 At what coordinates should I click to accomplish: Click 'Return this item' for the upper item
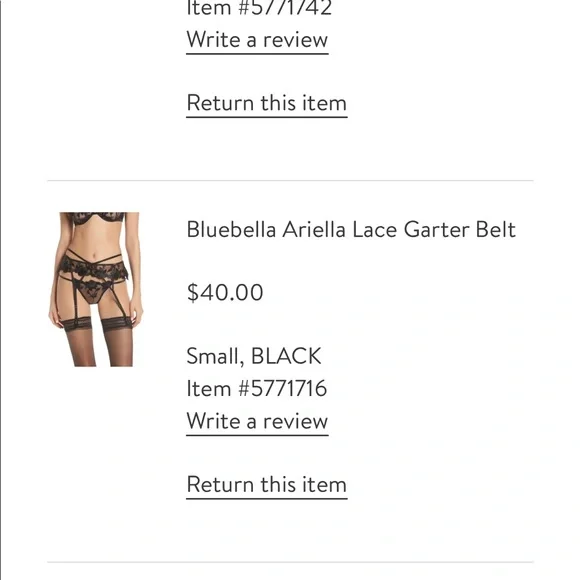[x=267, y=103]
